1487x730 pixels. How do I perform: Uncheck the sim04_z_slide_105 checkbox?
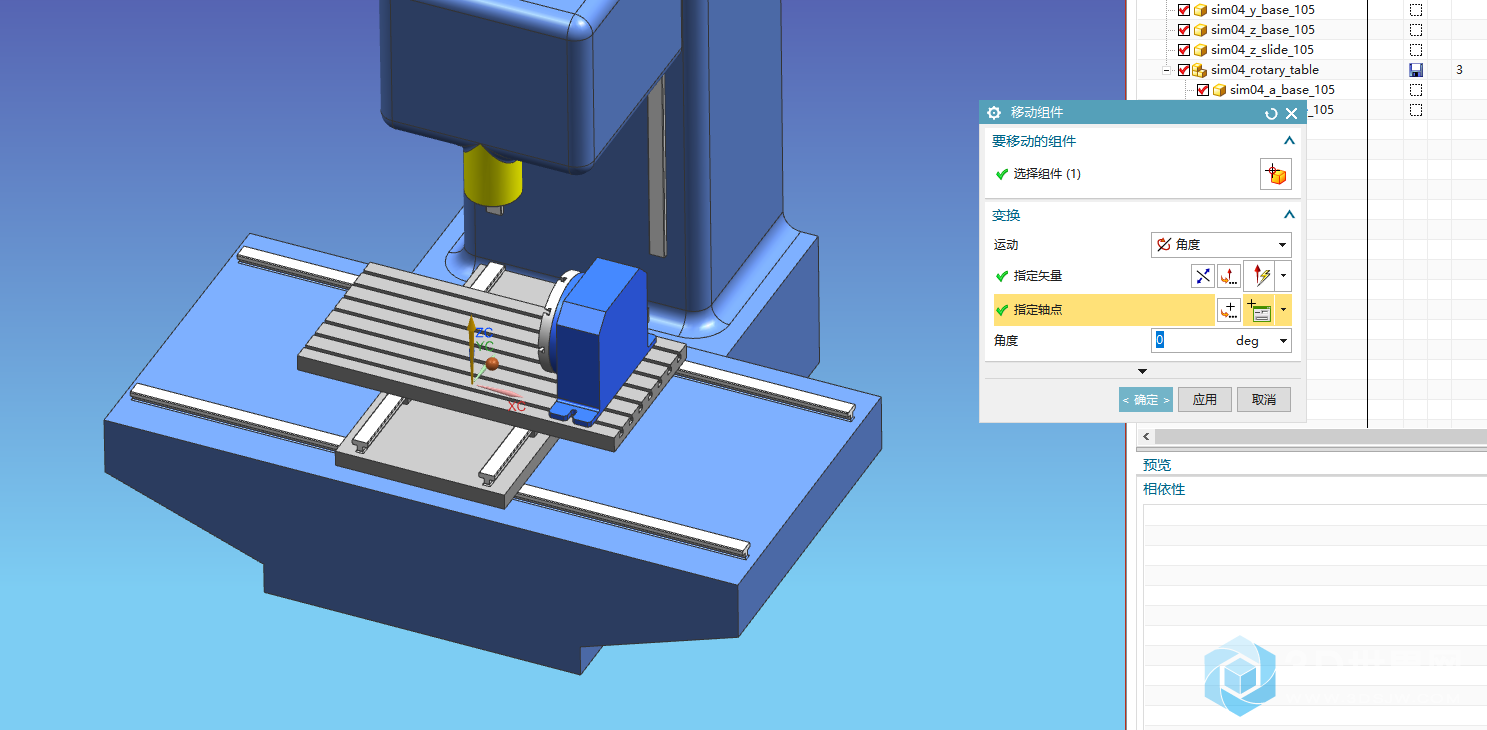pyautogui.click(x=1184, y=50)
